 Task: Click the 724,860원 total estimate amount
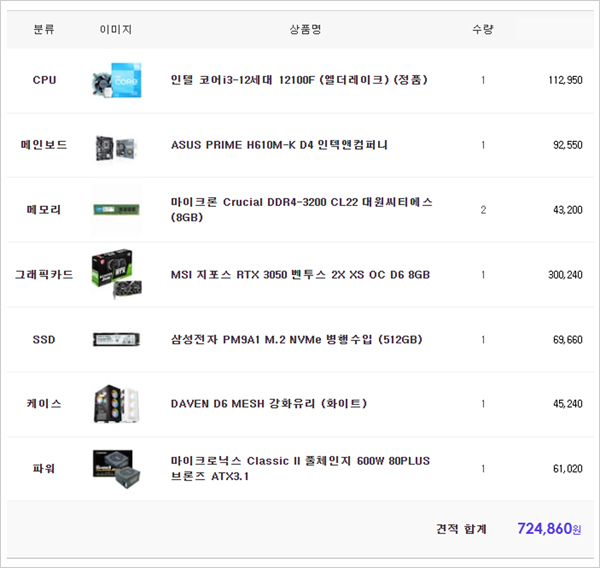pos(548,528)
